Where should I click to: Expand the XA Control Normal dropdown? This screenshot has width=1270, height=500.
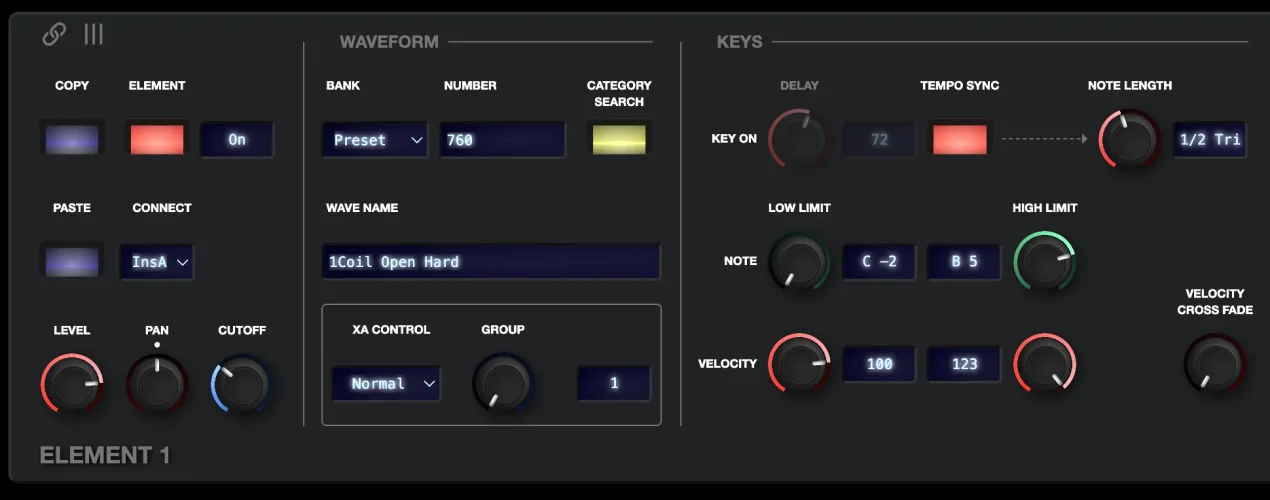pos(386,383)
